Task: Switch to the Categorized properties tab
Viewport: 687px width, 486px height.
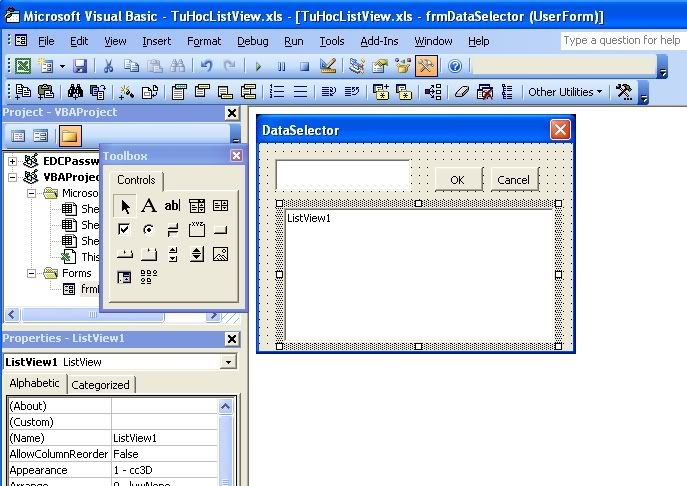Action: click(100, 384)
